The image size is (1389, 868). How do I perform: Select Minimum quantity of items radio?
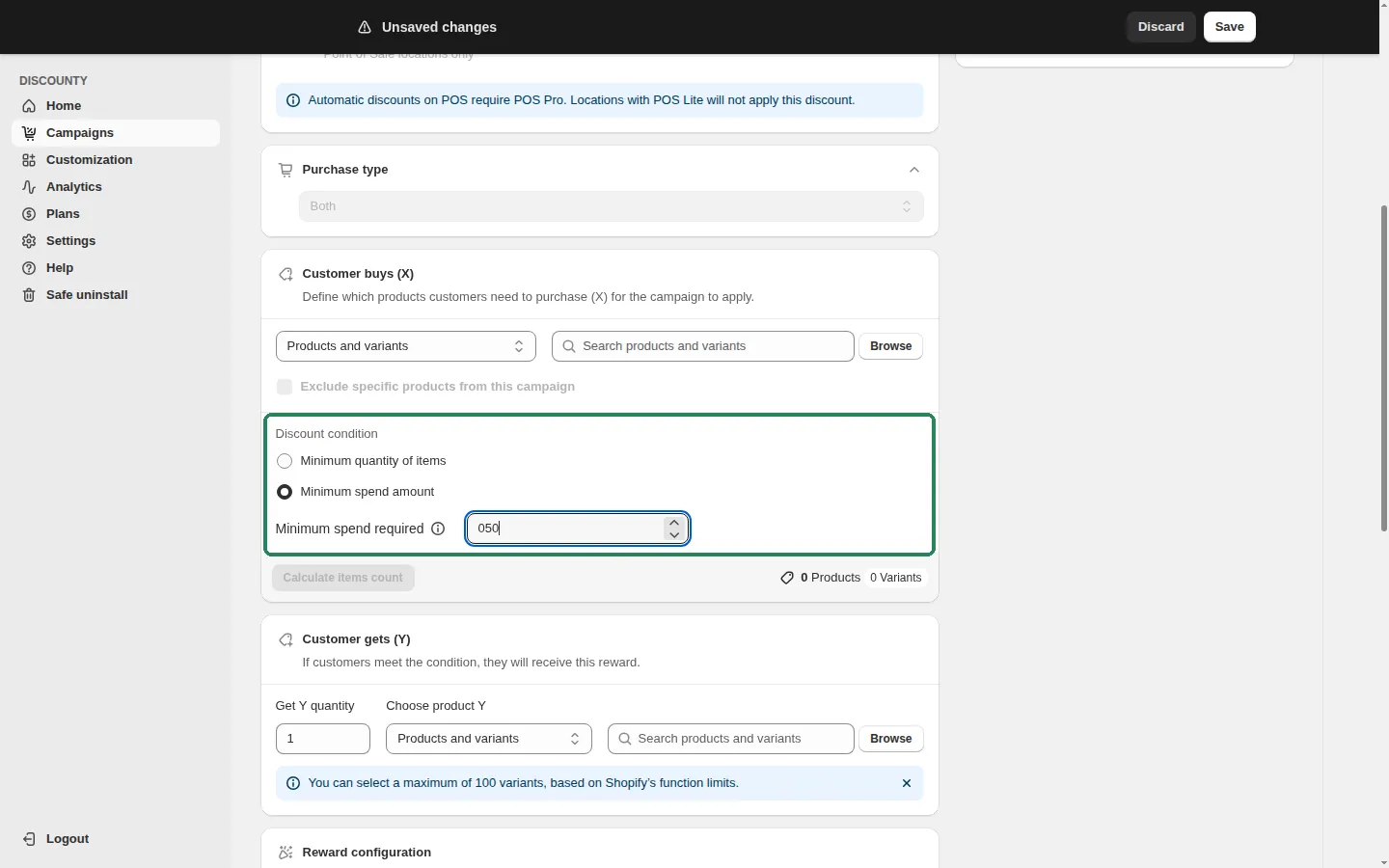point(285,461)
